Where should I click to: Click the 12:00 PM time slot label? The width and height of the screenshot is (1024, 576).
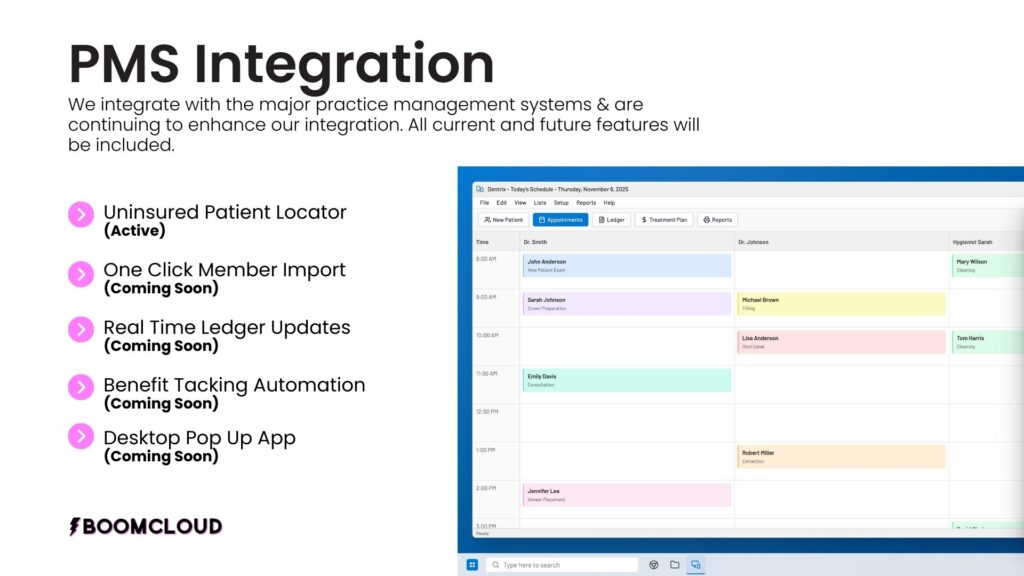click(487, 412)
